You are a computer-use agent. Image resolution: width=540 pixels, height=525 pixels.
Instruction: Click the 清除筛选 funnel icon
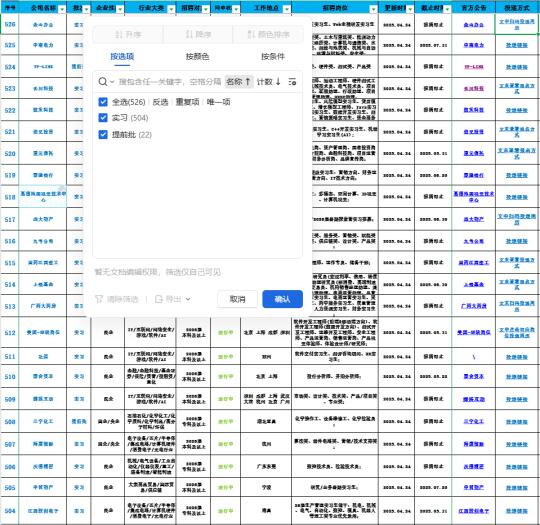99,299
